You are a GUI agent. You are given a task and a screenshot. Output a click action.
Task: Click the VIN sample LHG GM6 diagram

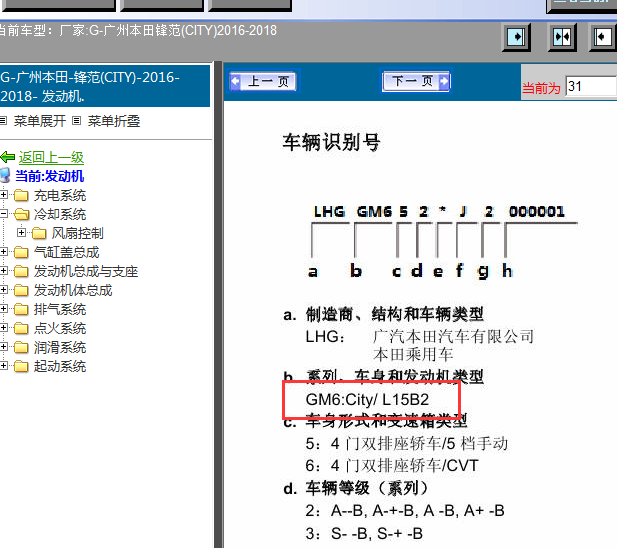443,241
